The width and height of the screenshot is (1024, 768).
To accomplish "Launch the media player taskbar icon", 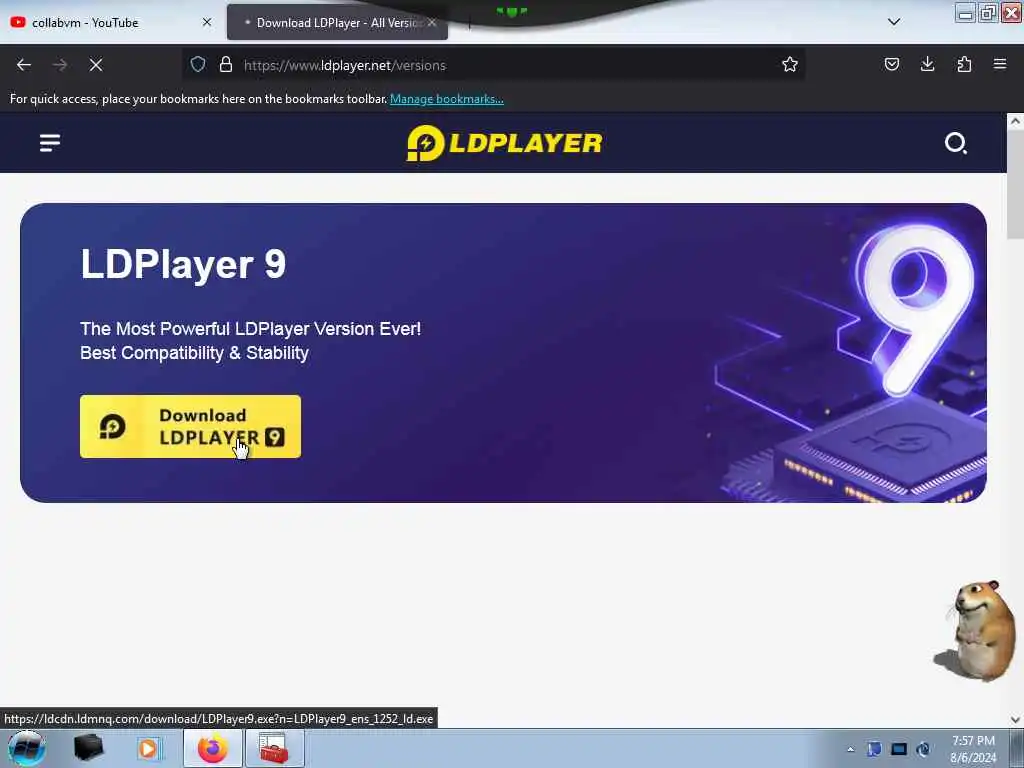I will [148, 748].
